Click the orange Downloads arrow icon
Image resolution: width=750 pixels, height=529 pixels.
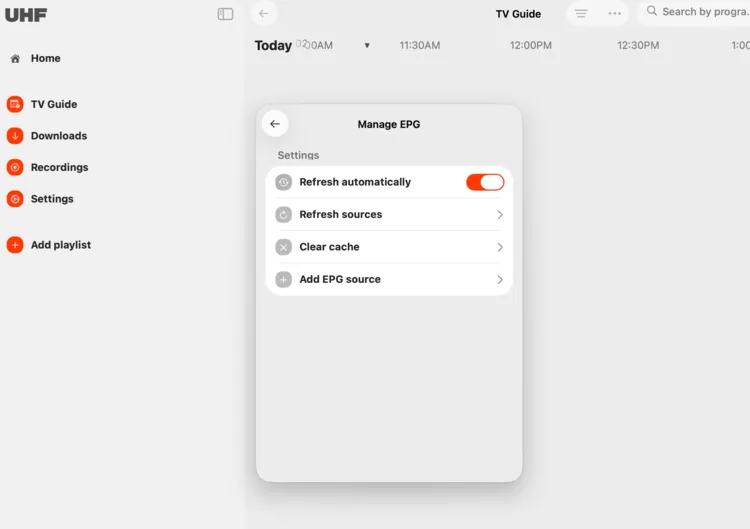tap(15, 135)
